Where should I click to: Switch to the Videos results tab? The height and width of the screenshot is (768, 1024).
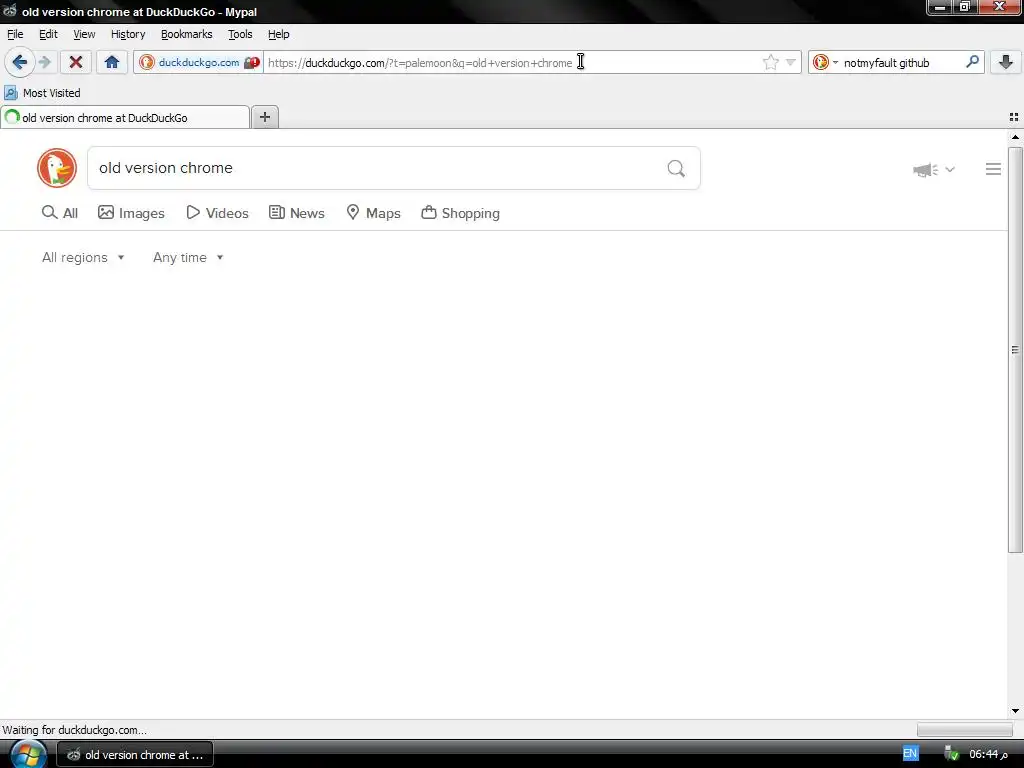(217, 213)
